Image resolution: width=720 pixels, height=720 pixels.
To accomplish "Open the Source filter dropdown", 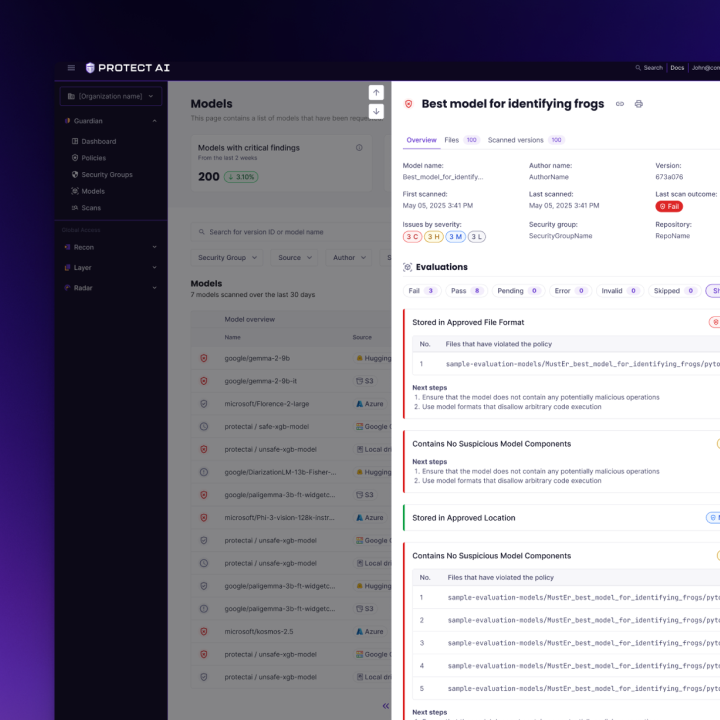I will tap(294, 258).
